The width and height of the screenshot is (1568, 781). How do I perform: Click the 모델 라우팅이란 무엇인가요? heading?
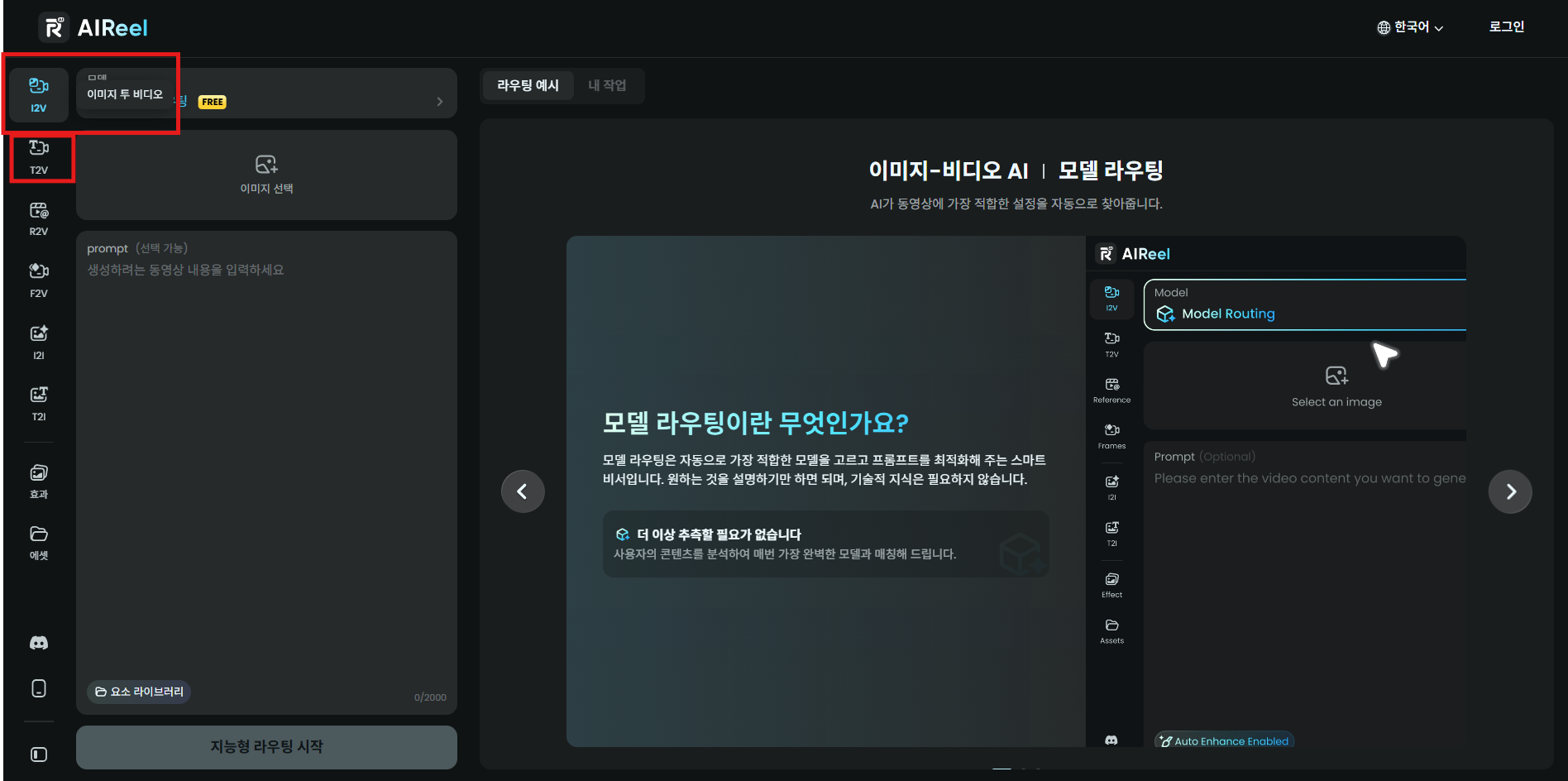[x=755, y=423]
